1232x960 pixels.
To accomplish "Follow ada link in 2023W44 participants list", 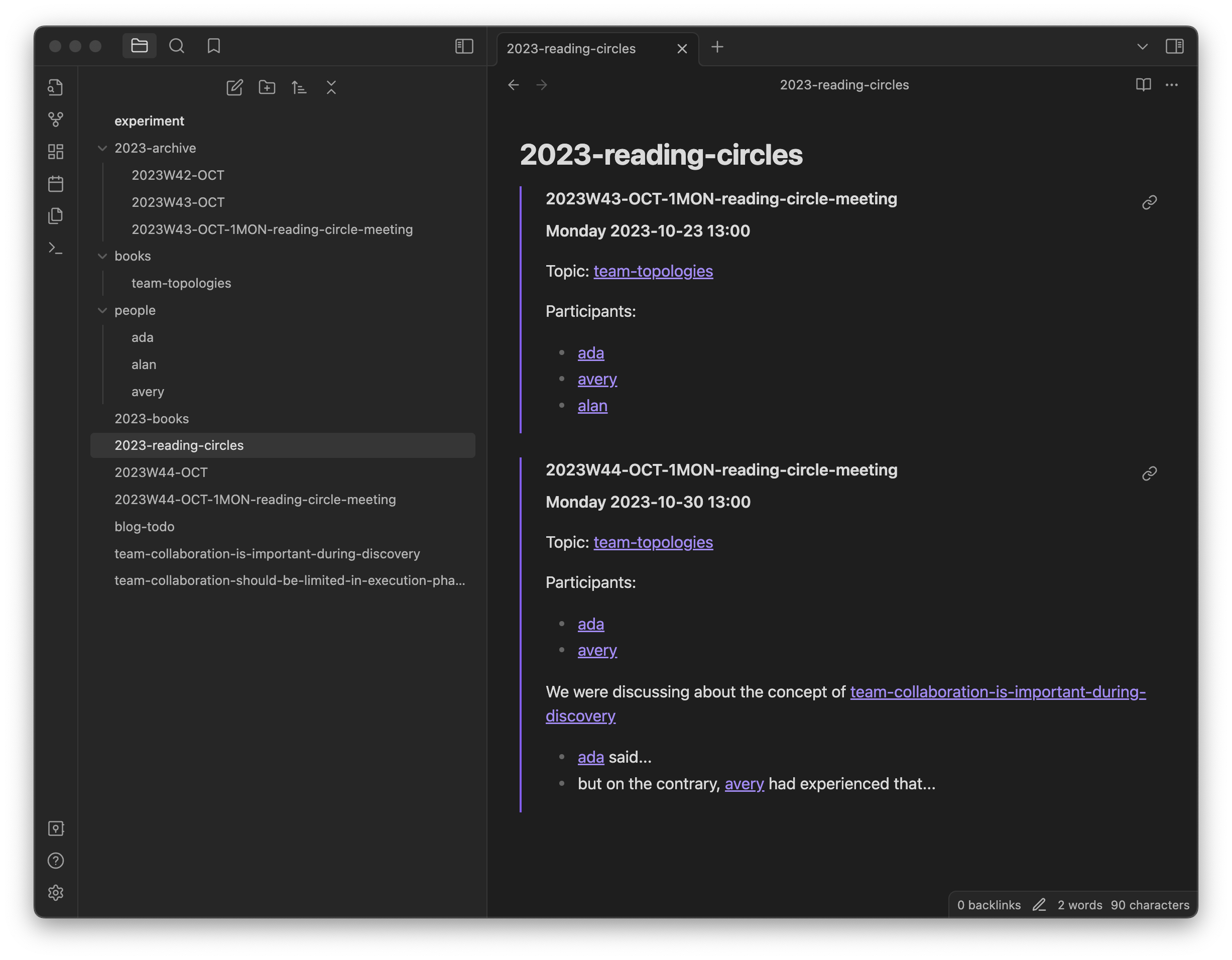I will [x=590, y=625].
